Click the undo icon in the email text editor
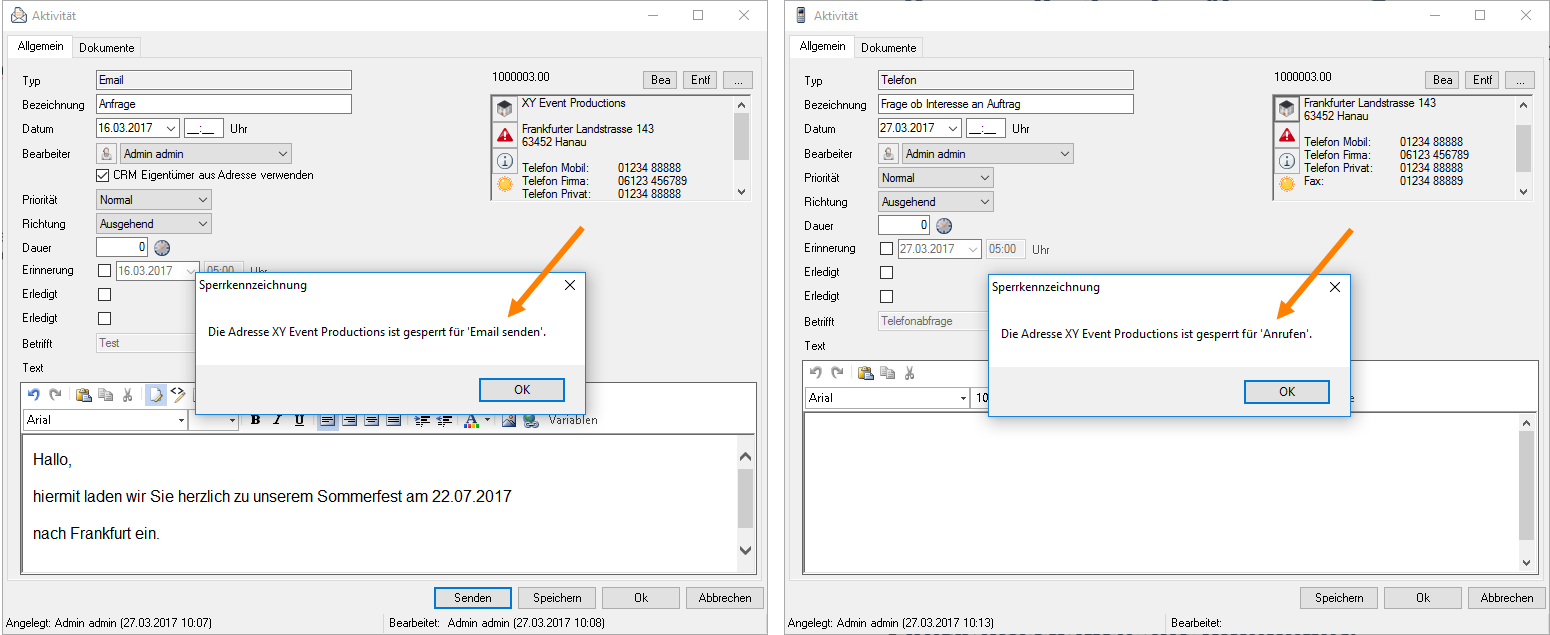Viewport: 1550px width, 635px height. (33, 395)
